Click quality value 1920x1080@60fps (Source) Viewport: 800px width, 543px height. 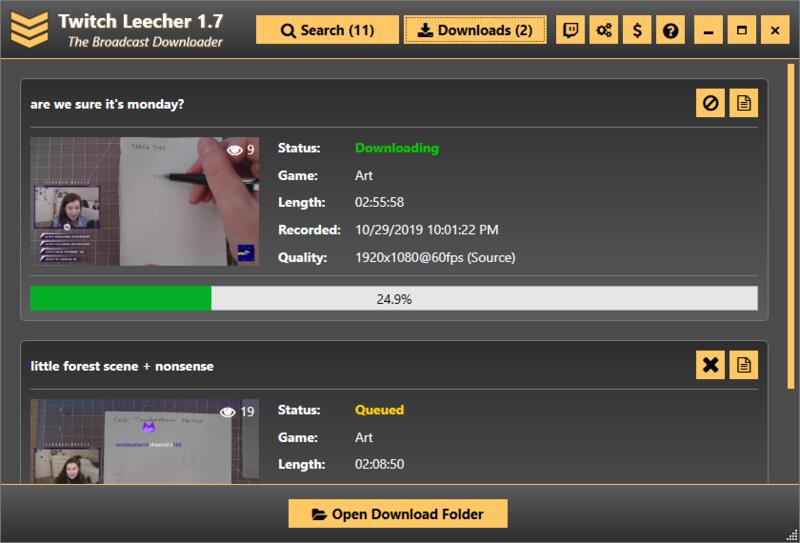[x=435, y=257]
